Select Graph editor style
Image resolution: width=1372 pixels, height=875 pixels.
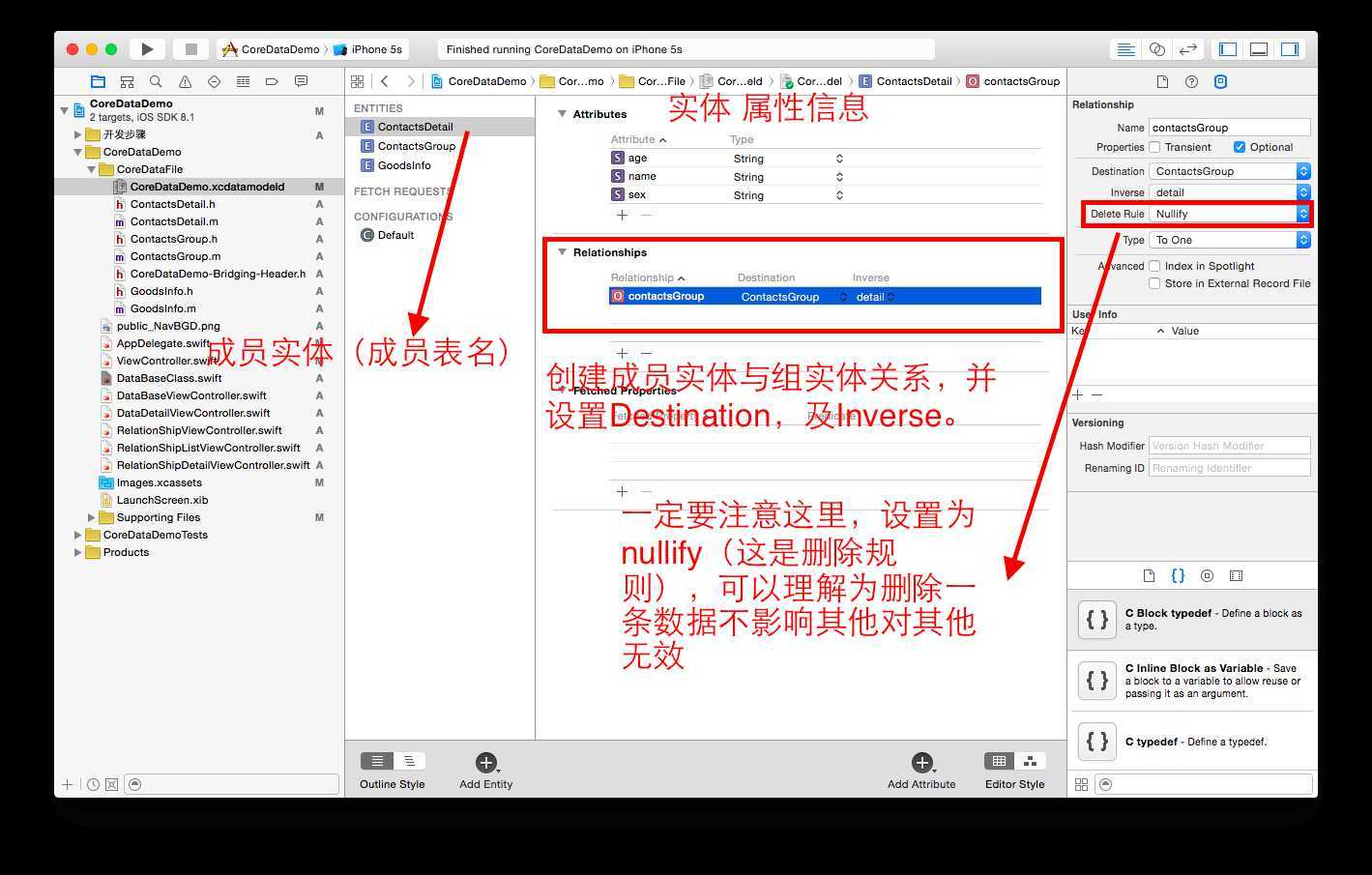1031,761
